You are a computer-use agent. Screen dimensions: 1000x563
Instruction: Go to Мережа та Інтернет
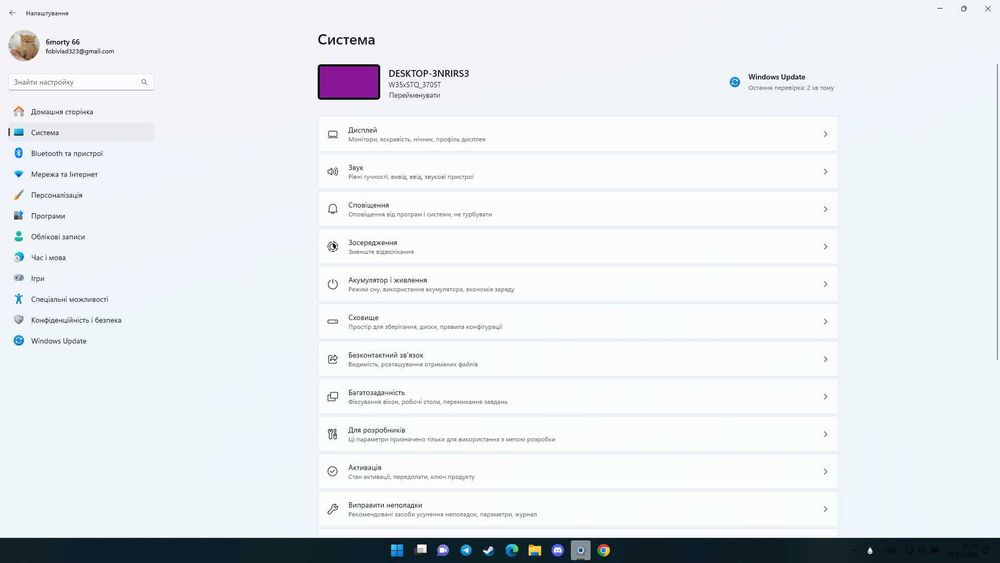click(81, 174)
